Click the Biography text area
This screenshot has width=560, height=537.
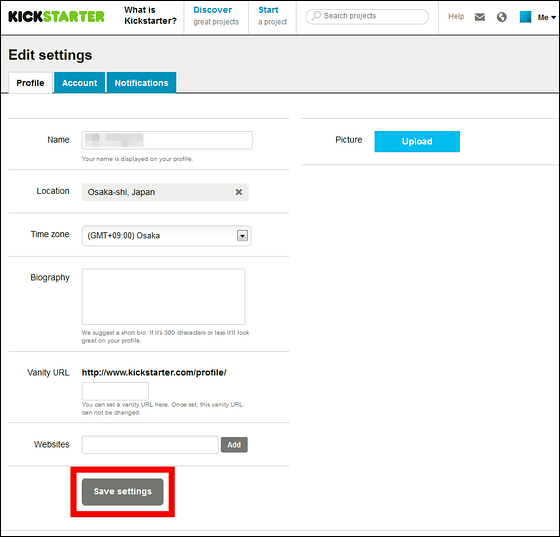(164, 297)
